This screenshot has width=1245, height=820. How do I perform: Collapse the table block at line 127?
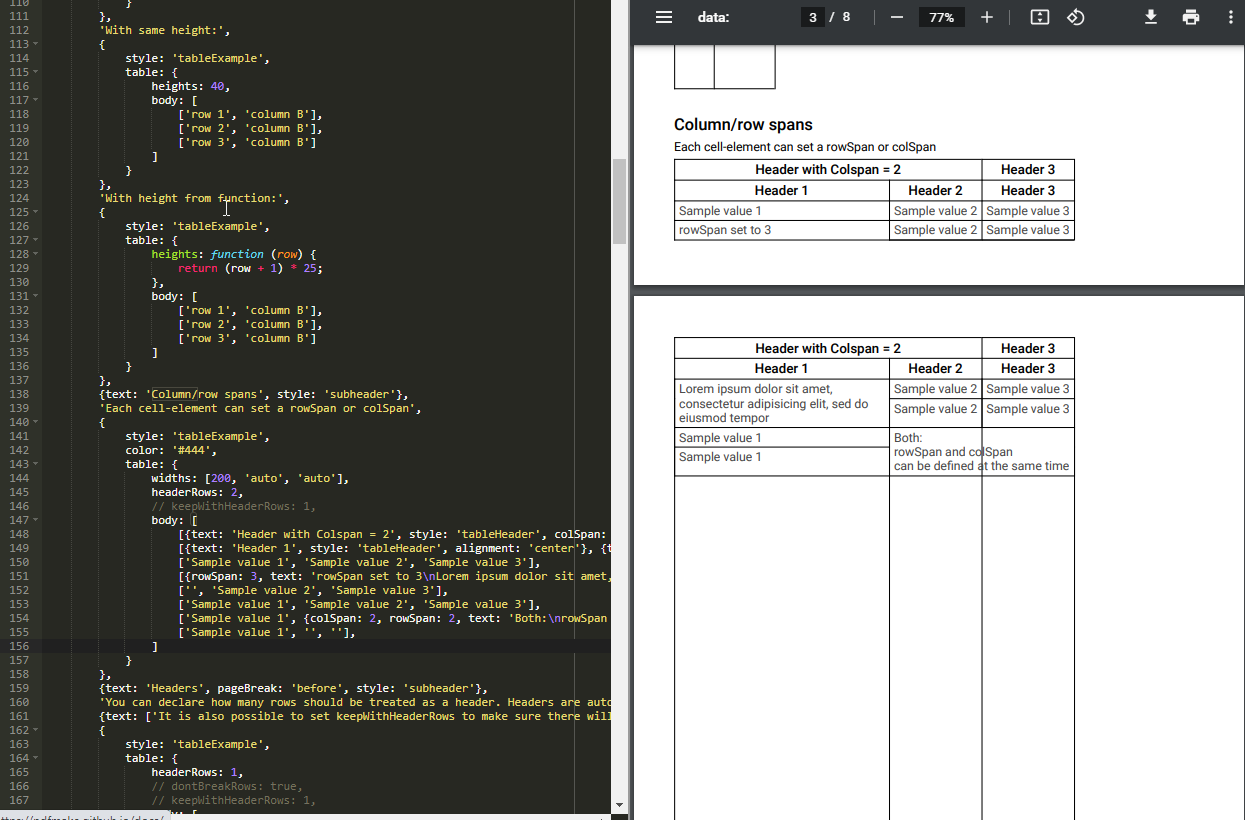tap(37, 239)
